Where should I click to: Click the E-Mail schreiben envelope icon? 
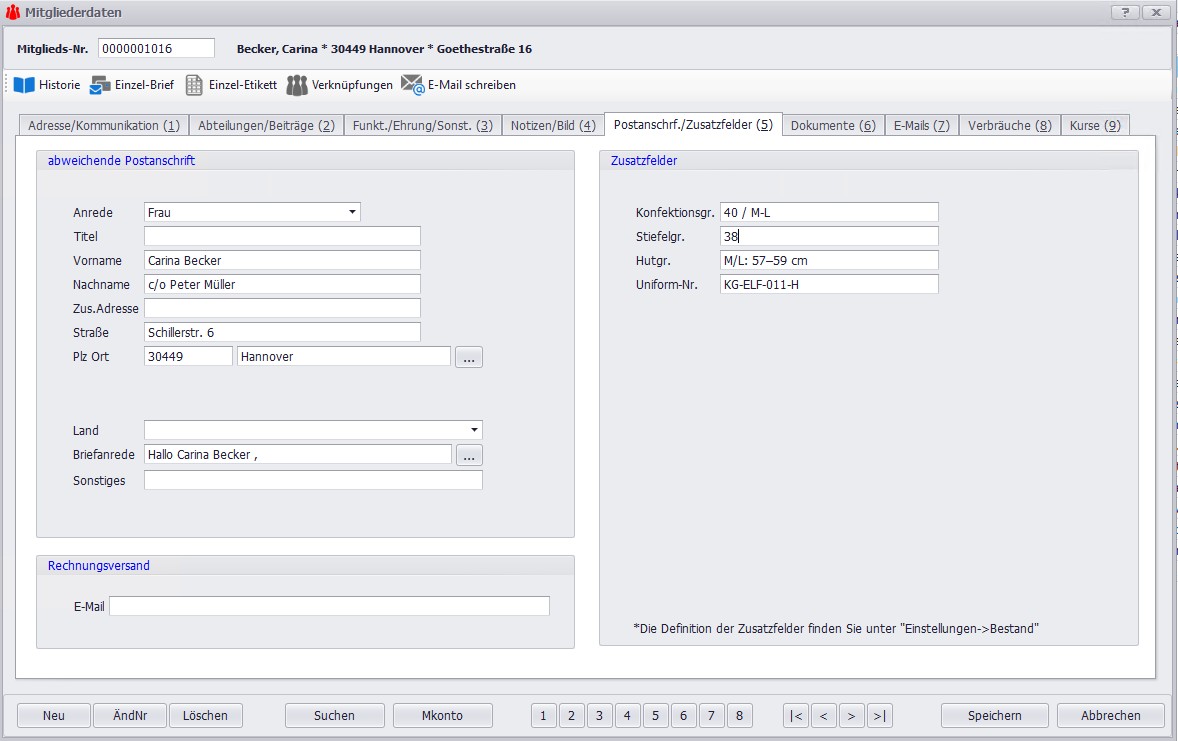[413, 85]
